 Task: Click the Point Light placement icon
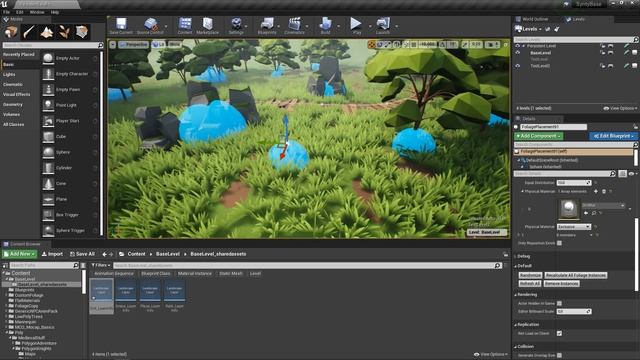pyautogui.click(x=48, y=105)
